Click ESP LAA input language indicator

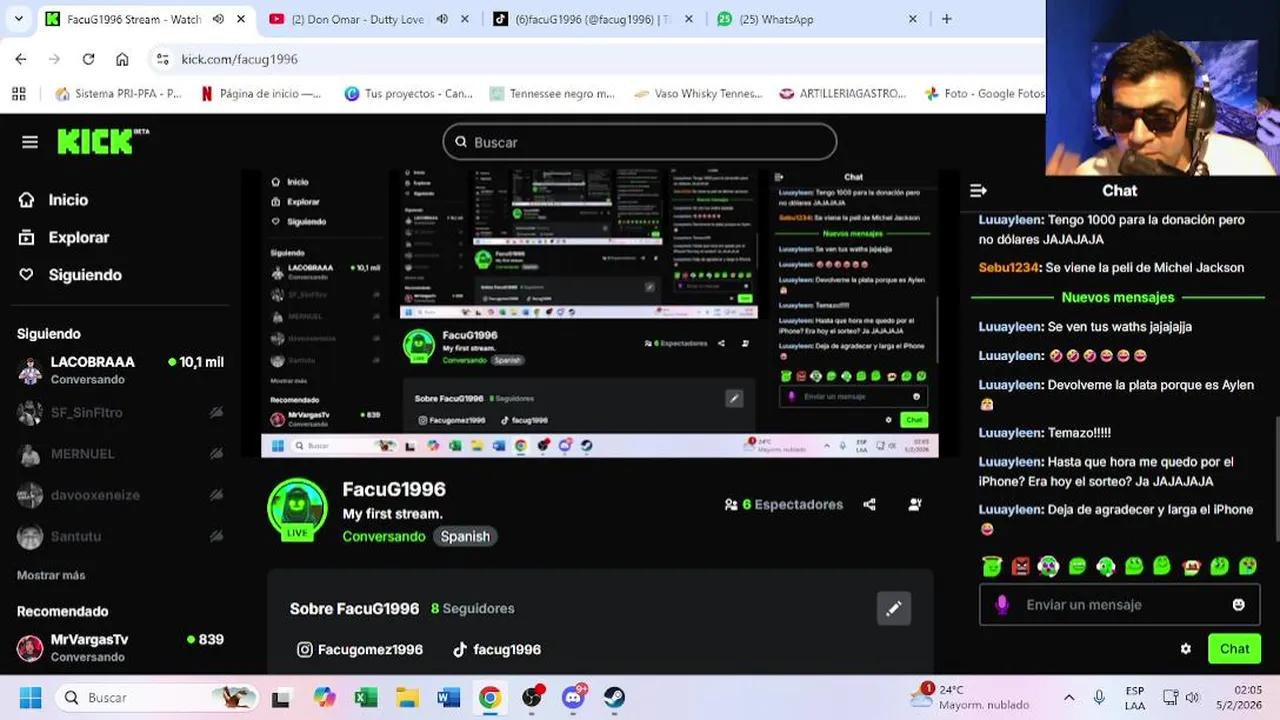(1135, 697)
